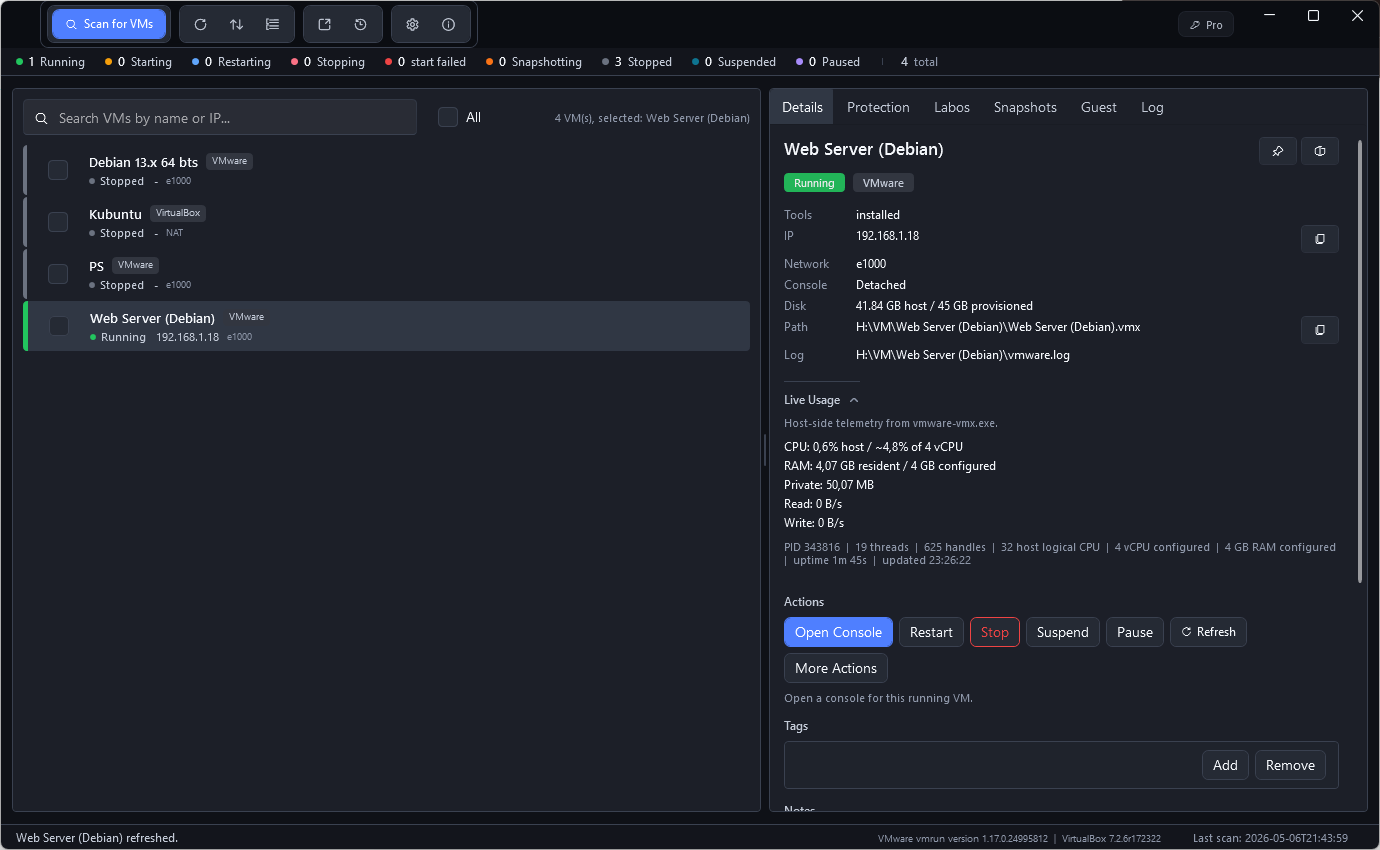1380x850 pixels.
Task: Click the Open Console button
Action: (x=838, y=632)
